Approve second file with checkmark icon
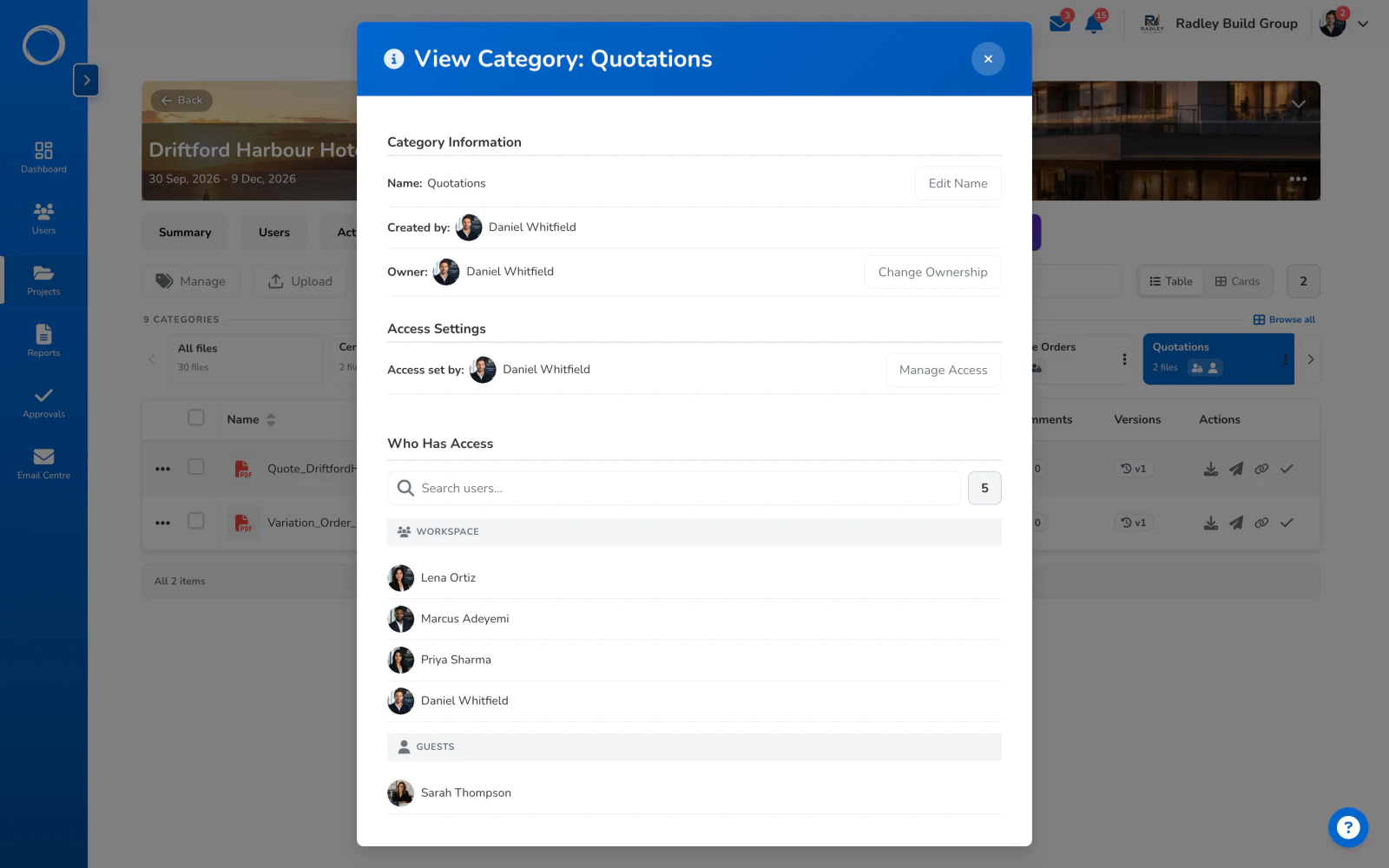The width and height of the screenshot is (1389, 868). coord(1287,523)
